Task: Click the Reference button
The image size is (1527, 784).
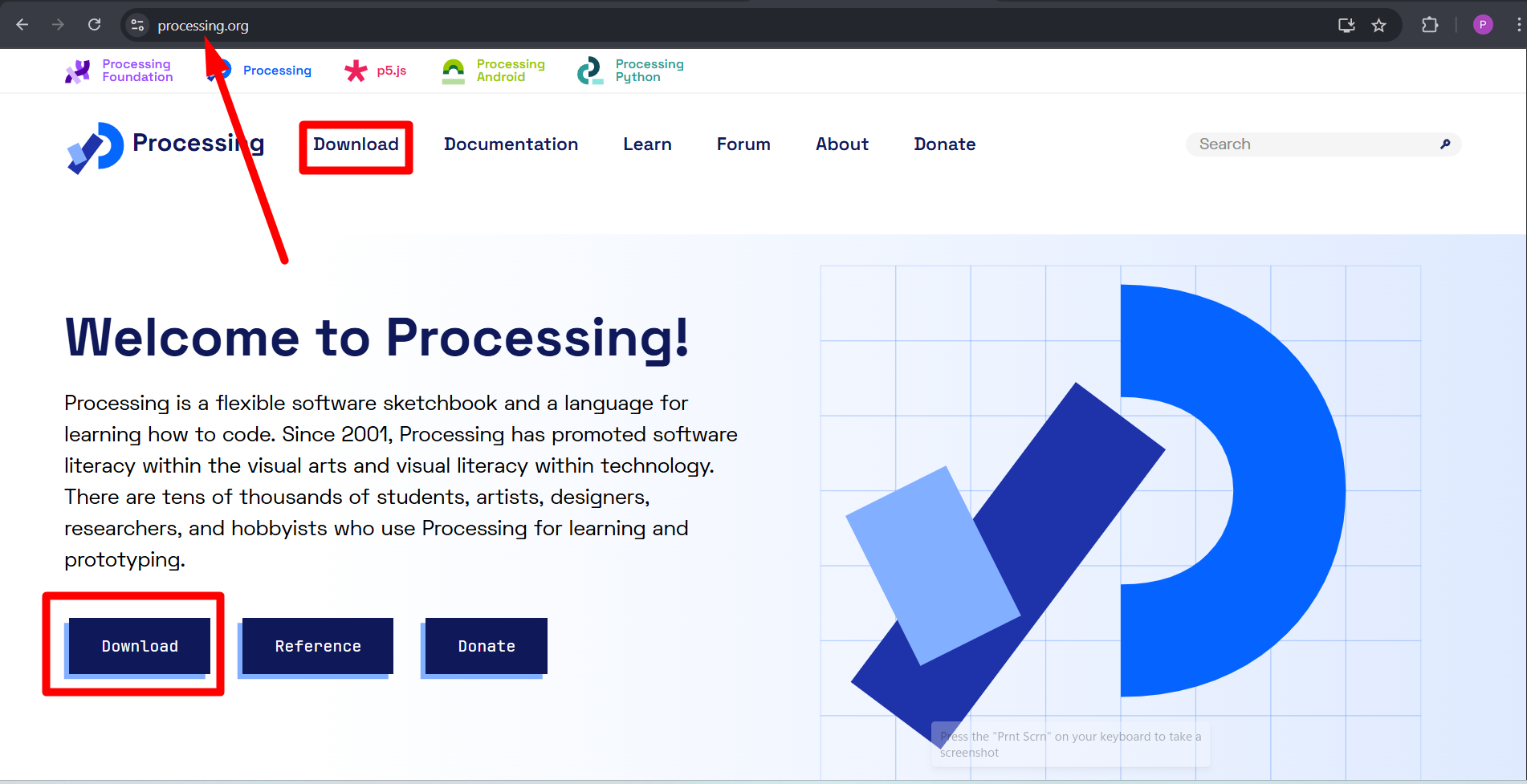Action: pos(318,646)
